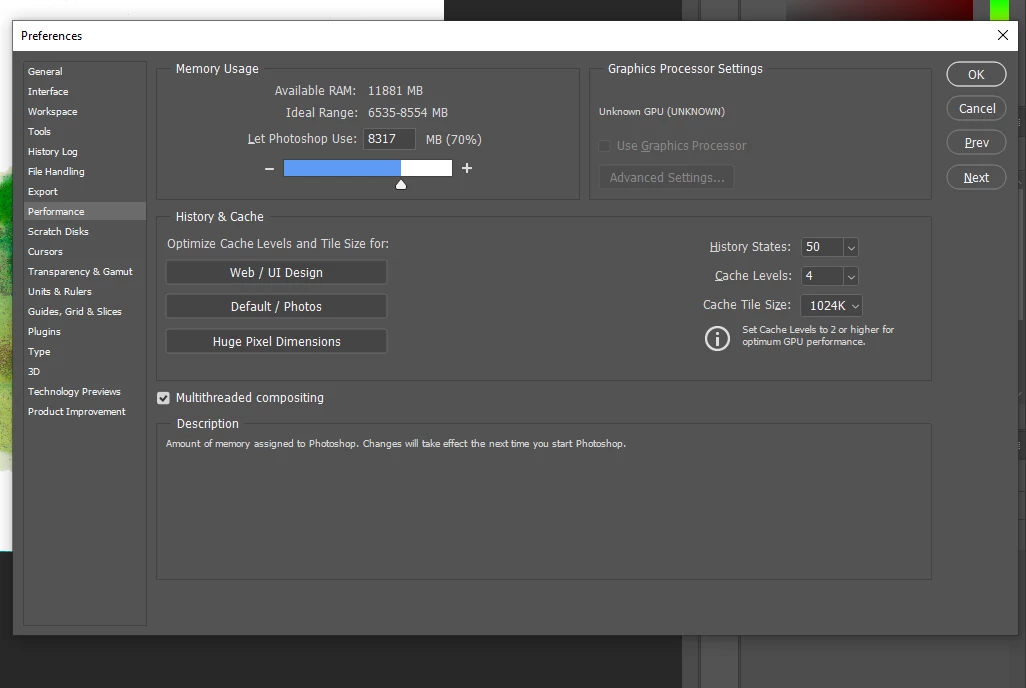Image resolution: width=1026 pixels, height=688 pixels.
Task: Enable Use Graphics Processor checkbox
Action: click(x=604, y=146)
